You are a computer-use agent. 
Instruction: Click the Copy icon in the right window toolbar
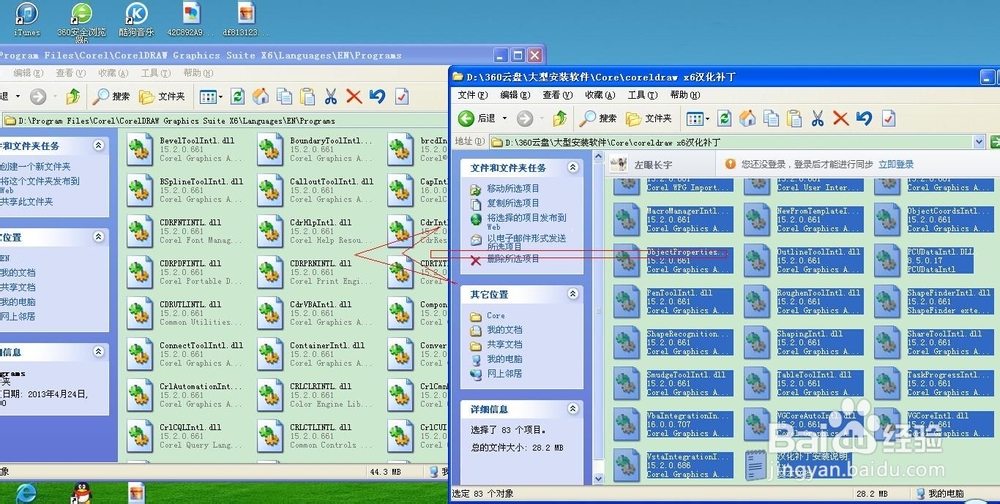771,118
